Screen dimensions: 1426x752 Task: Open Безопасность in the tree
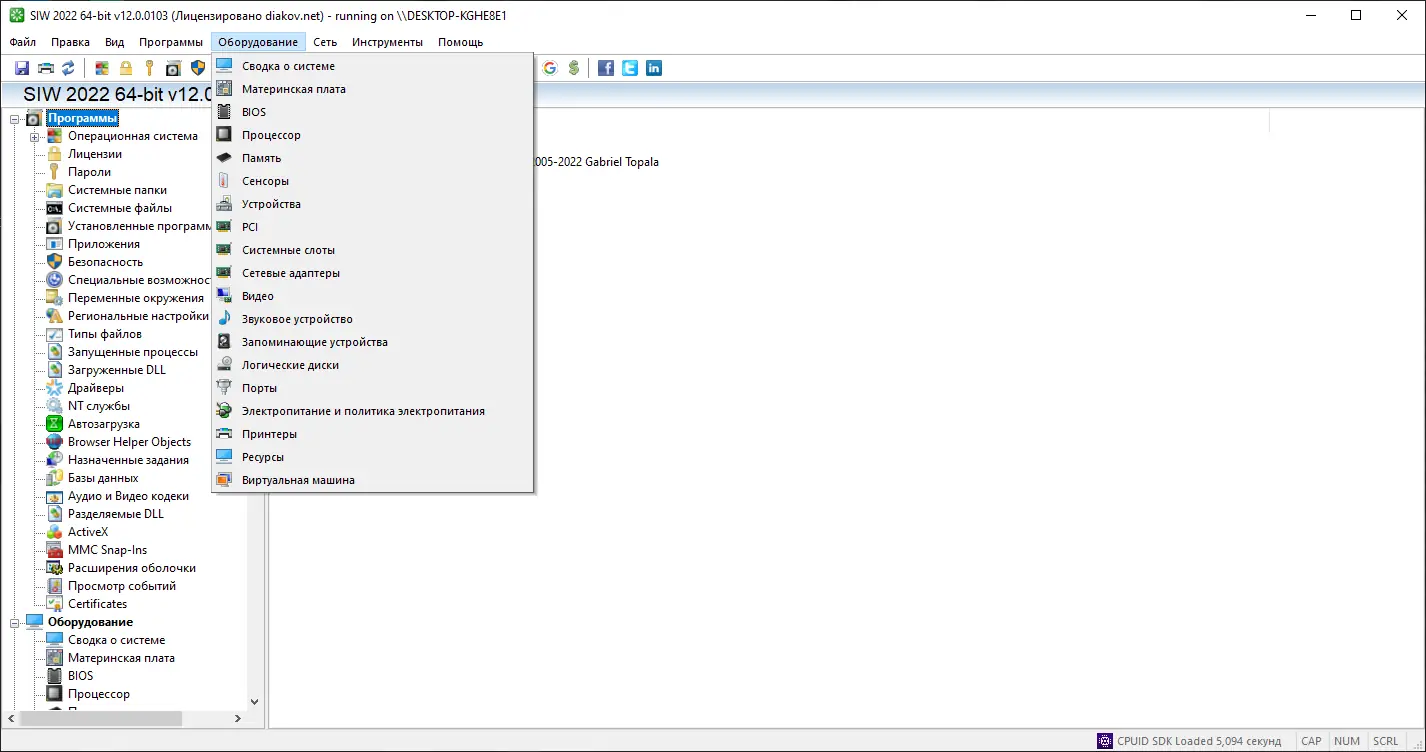[106, 262]
